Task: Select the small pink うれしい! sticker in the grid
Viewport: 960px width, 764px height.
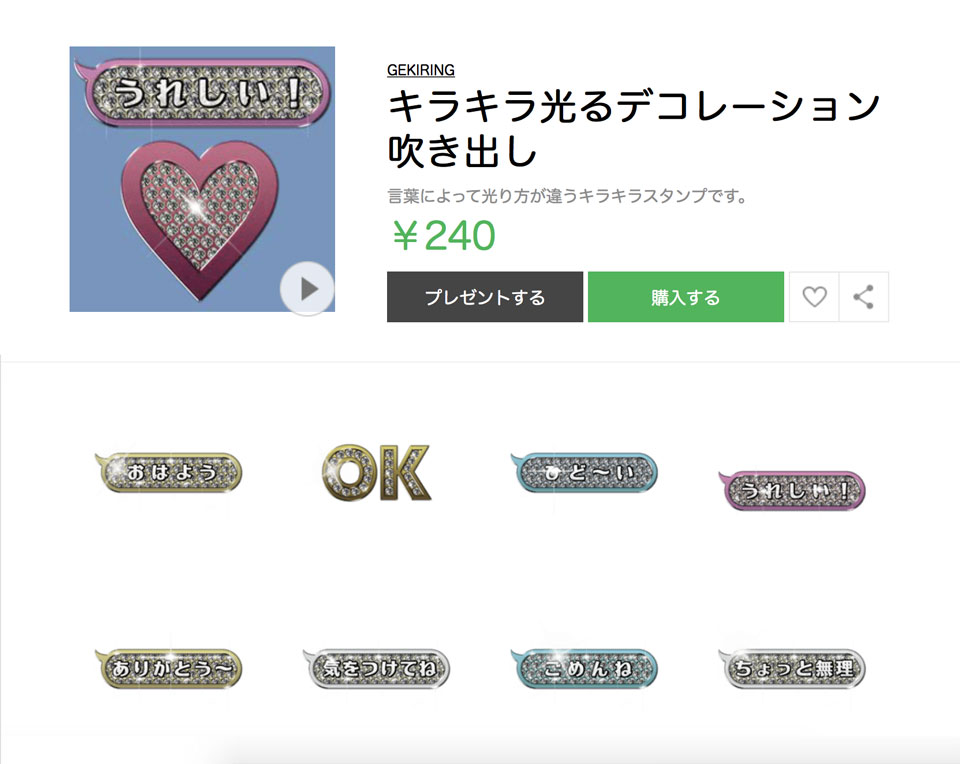Action: 793,490
